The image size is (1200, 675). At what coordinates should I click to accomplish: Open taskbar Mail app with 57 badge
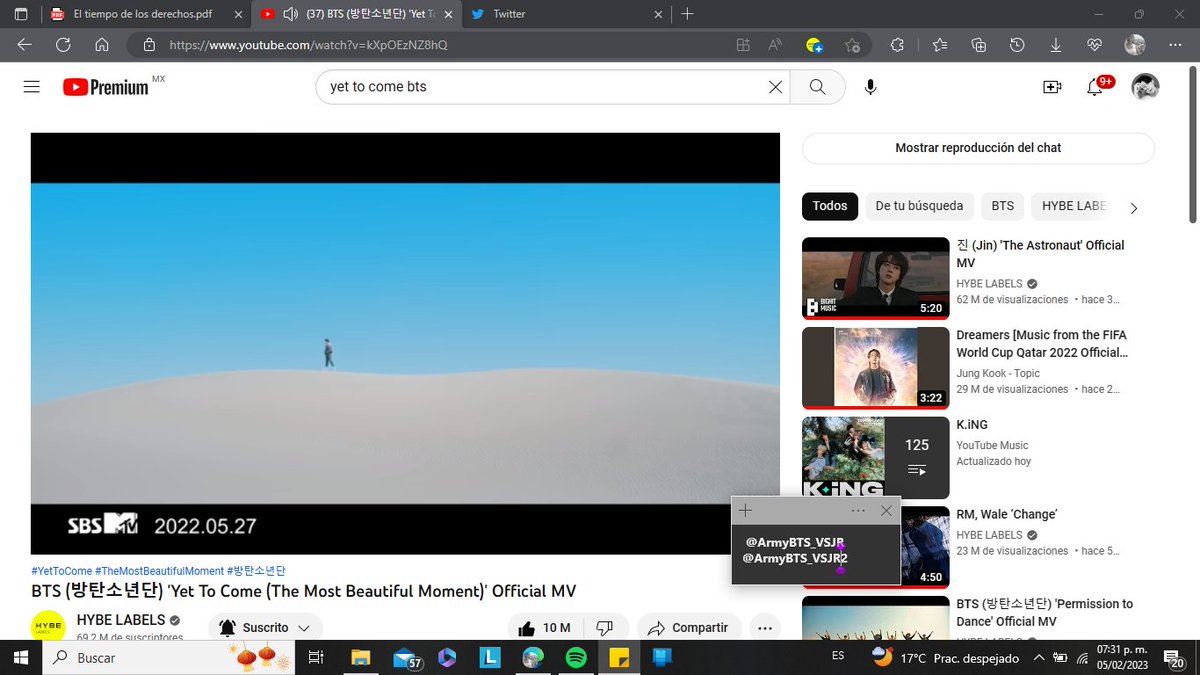tap(406, 657)
